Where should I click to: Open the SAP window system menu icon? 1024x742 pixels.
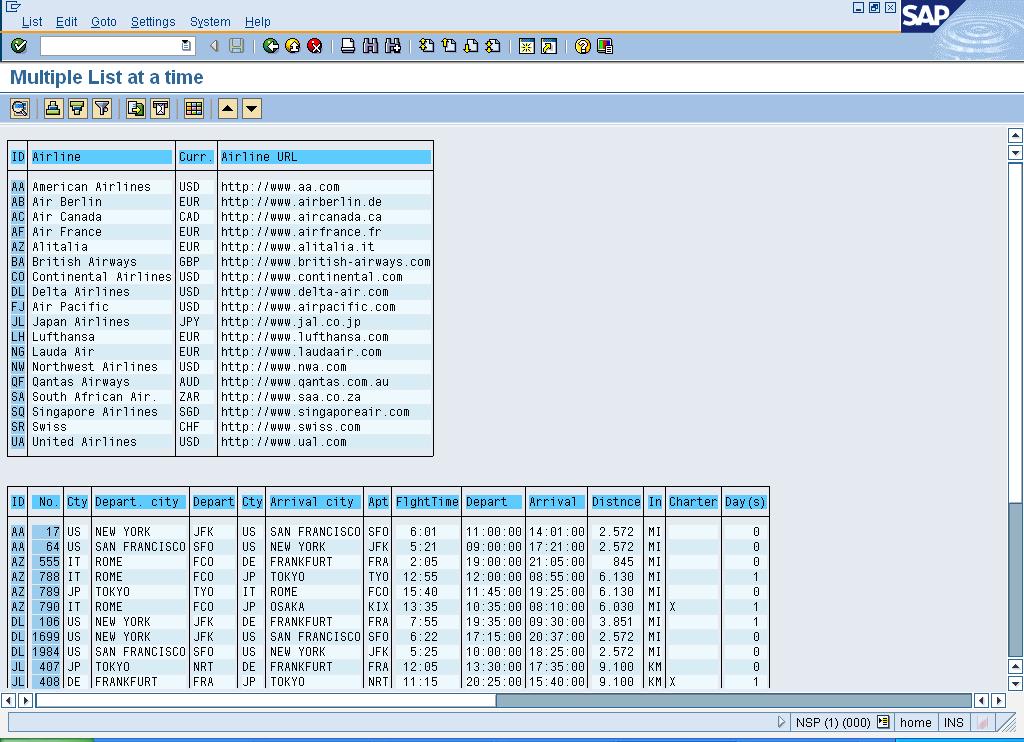click(12, 7)
